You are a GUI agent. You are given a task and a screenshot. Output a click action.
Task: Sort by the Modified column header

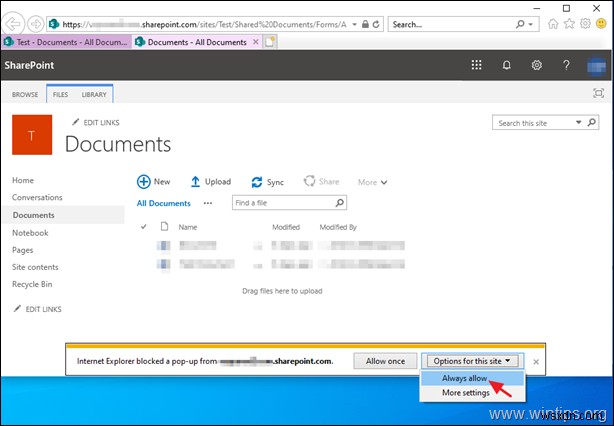286,227
